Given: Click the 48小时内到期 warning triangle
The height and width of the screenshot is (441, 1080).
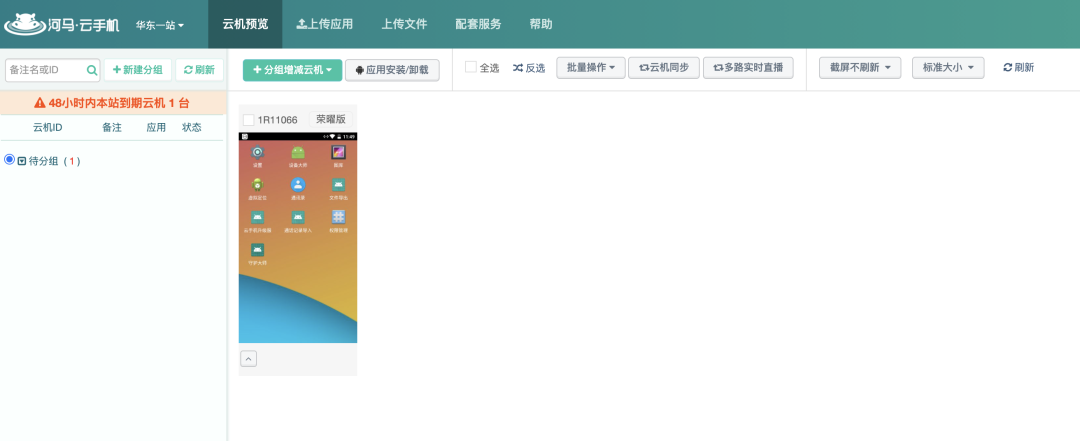Looking at the screenshot, I should point(40,103).
